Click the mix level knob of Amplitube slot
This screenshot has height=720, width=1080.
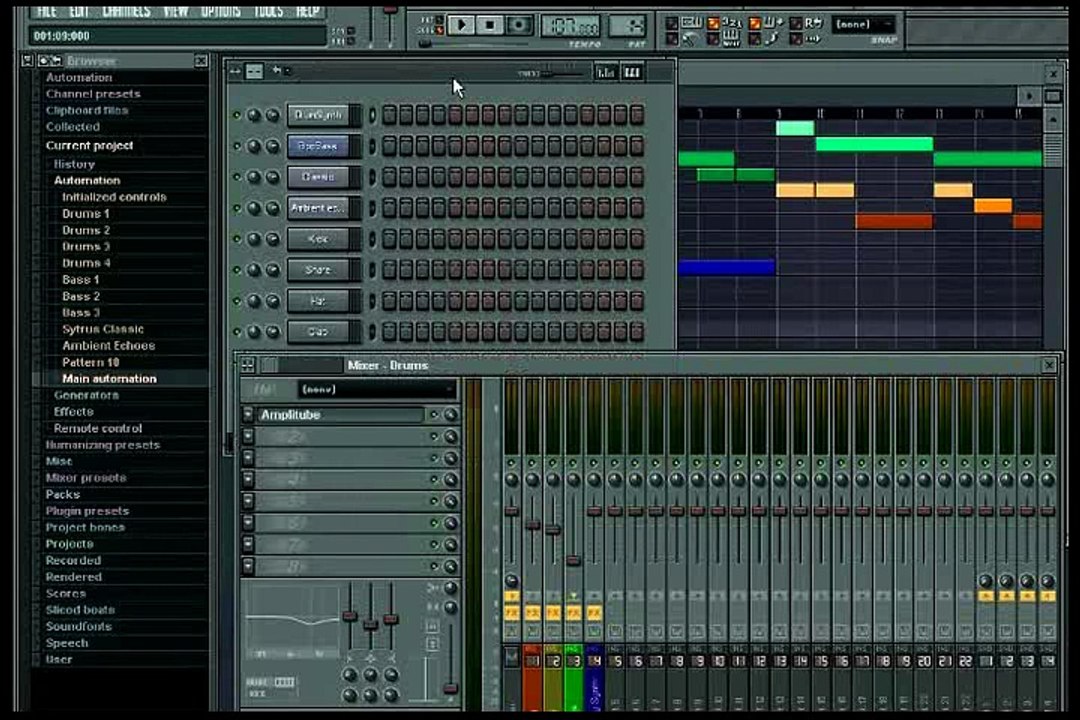tap(450, 415)
